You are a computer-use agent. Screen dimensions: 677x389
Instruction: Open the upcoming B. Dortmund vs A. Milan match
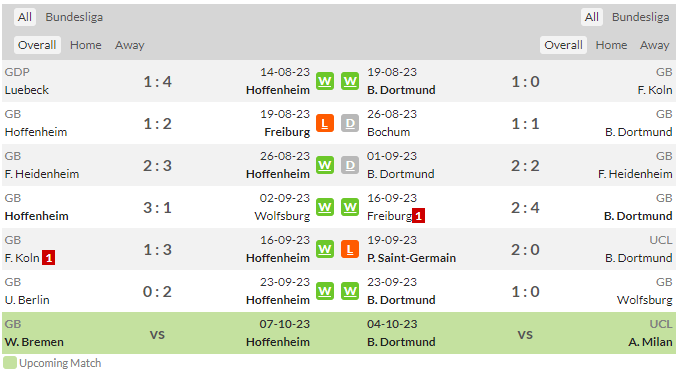(520, 333)
